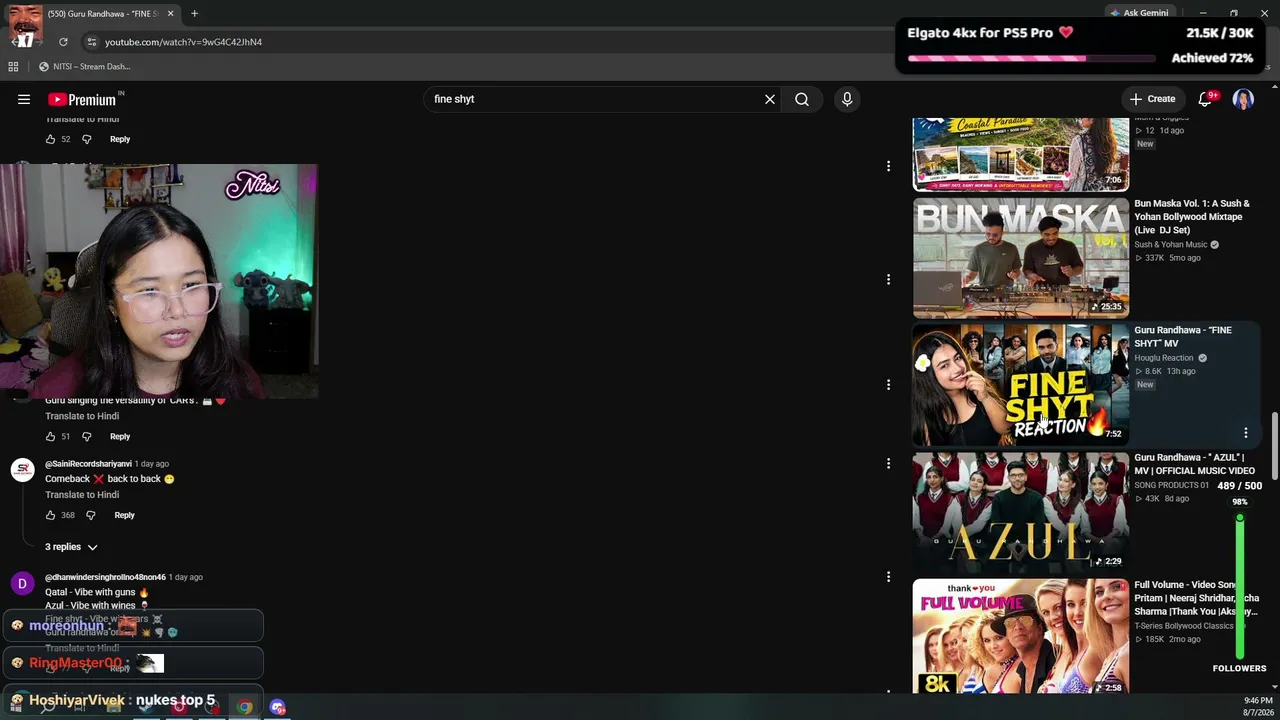Clear the search query with the X
Viewport: 1280px width, 720px height.
pyautogui.click(x=770, y=99)
